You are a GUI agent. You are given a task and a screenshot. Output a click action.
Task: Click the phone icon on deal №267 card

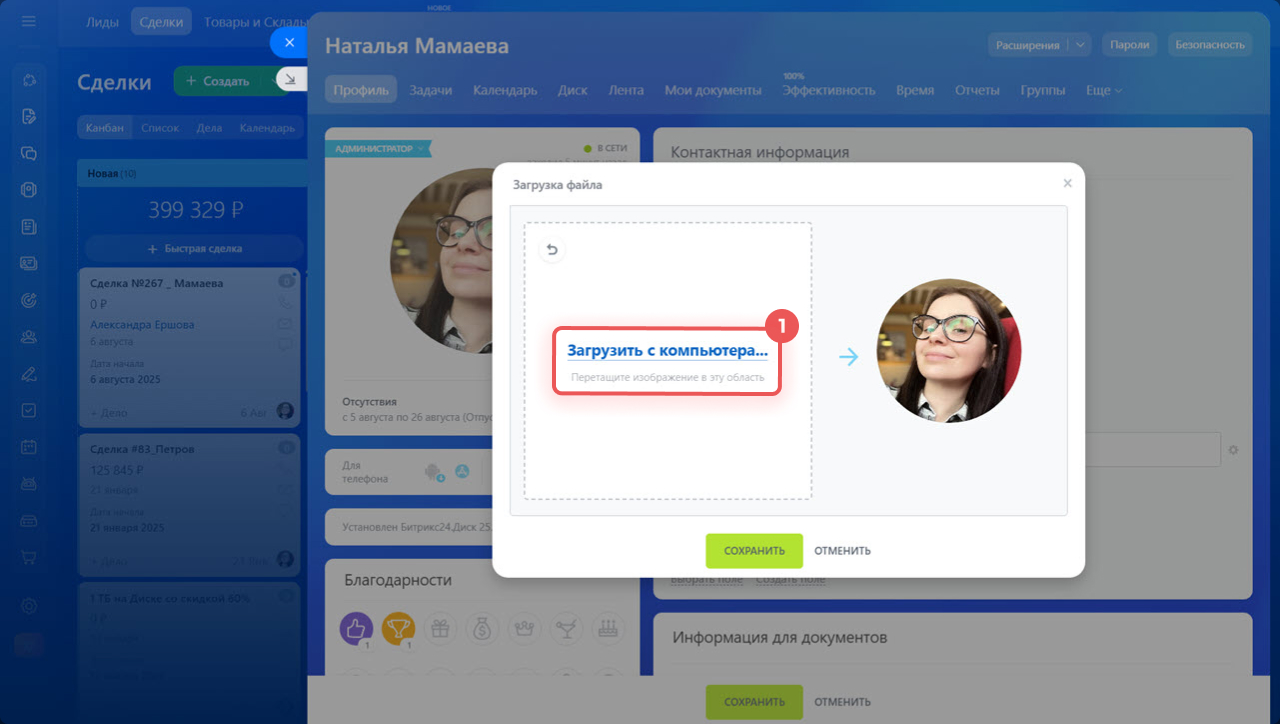point(285,302)
